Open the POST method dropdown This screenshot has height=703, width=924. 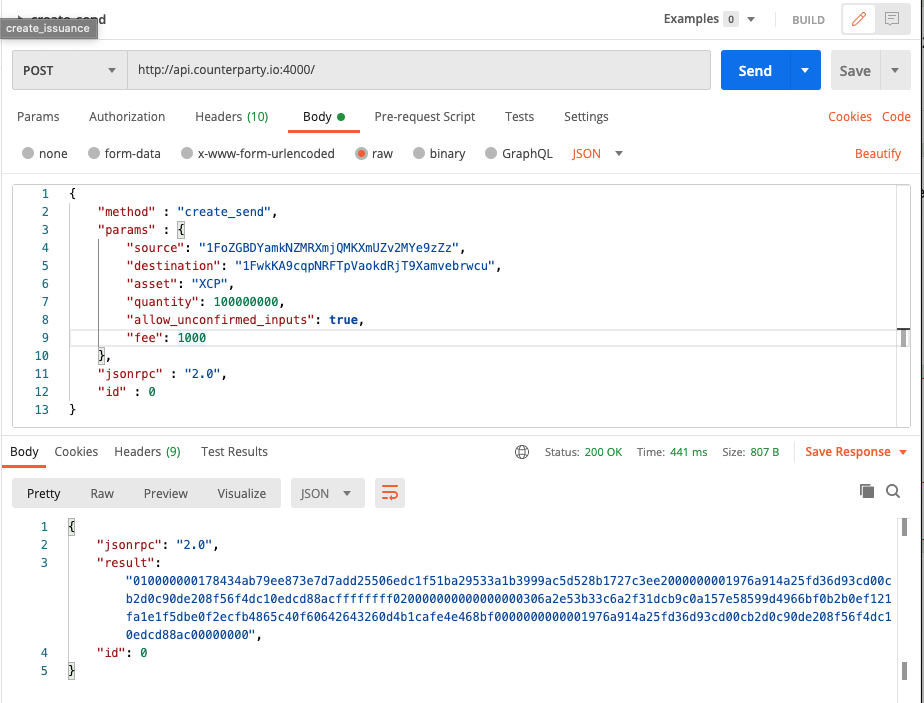(x=70, y=70)
